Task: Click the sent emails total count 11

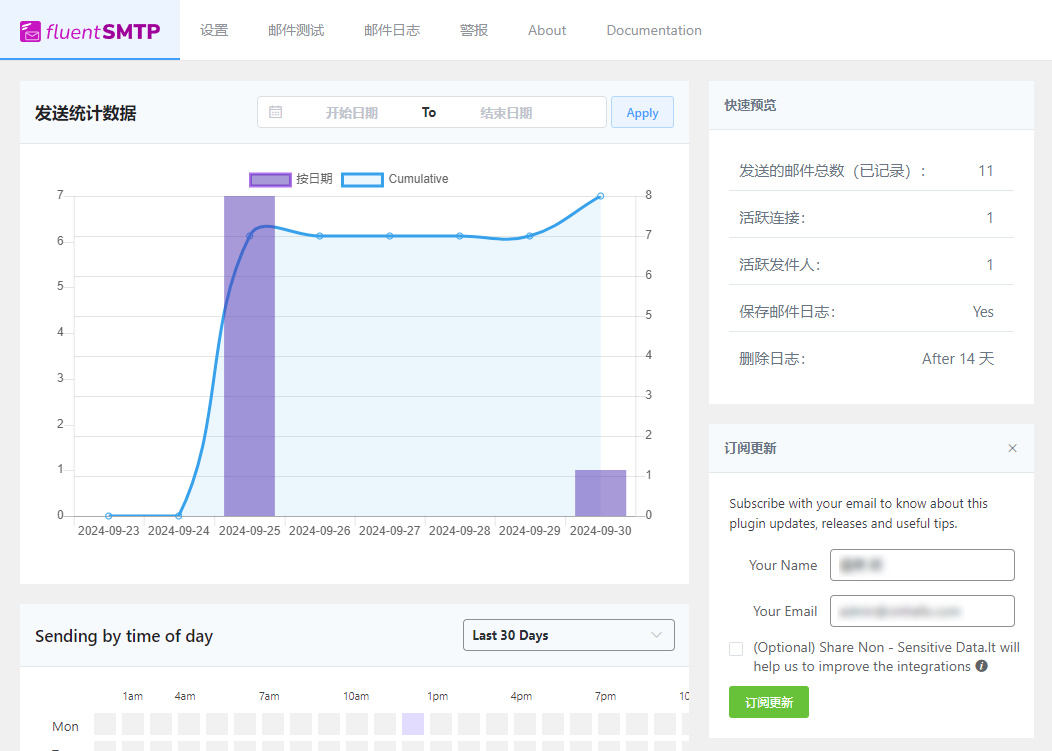Action: [x=985, y=170]
